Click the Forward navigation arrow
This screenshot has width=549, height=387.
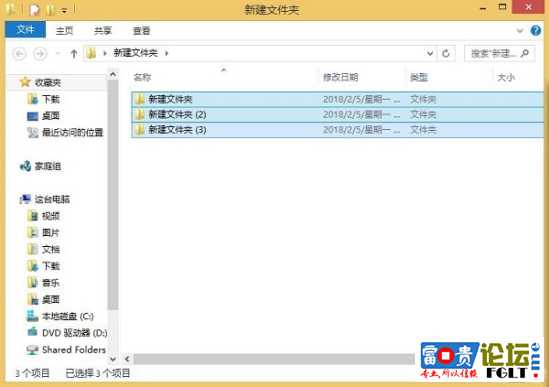pos(40,54)
